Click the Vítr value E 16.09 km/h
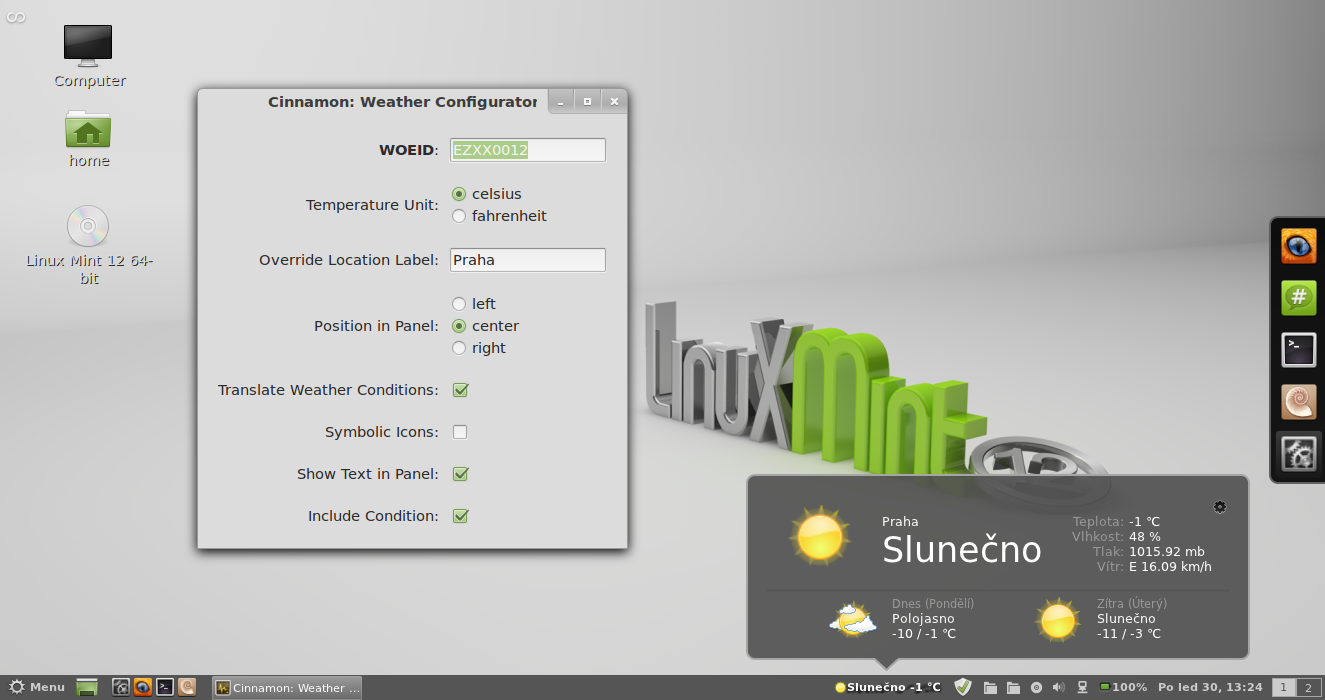The image size is (1325, 700). [x=1170, y=567]
